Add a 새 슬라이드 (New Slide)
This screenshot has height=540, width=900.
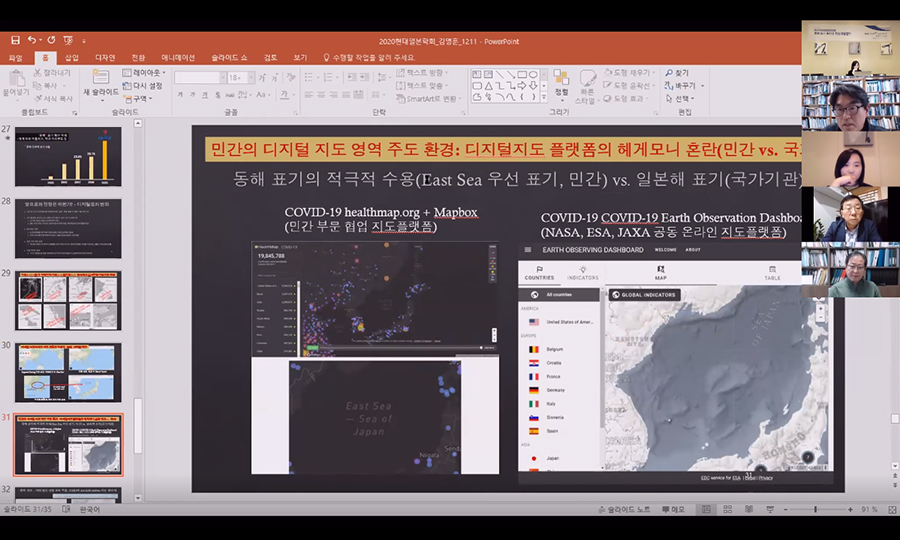click(101, 84)
